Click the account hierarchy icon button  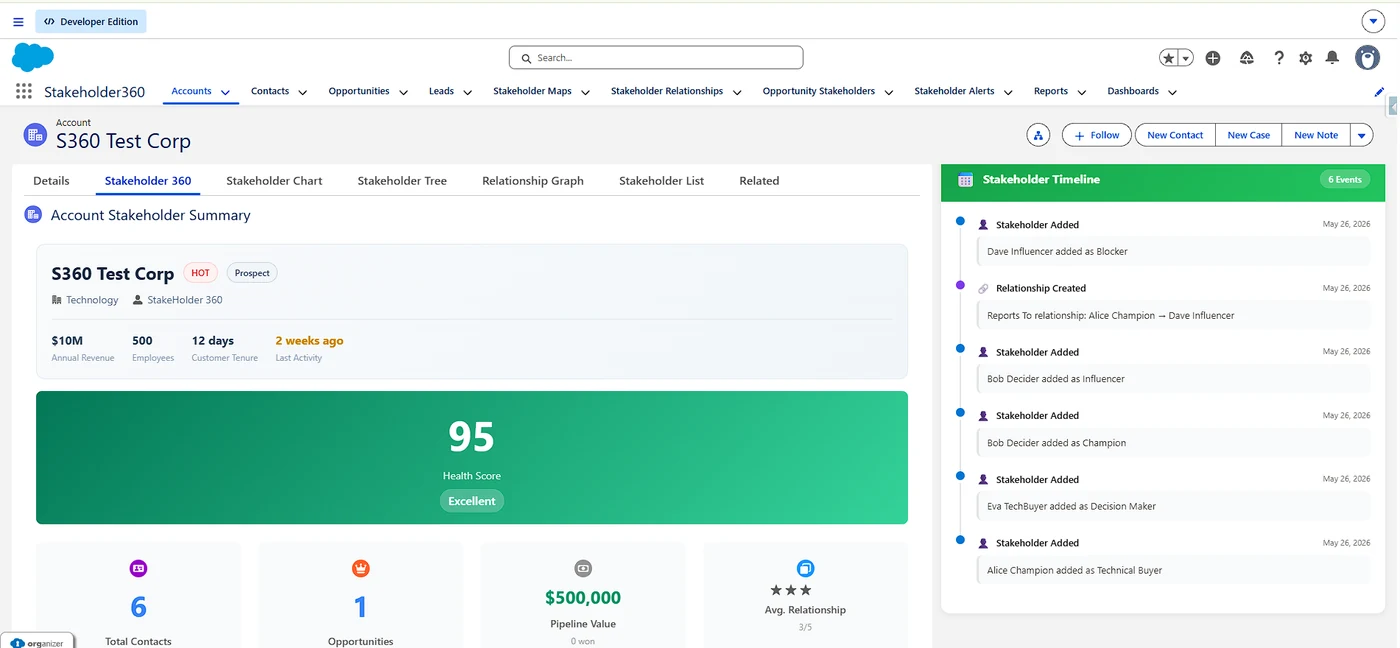(1038, 135)
